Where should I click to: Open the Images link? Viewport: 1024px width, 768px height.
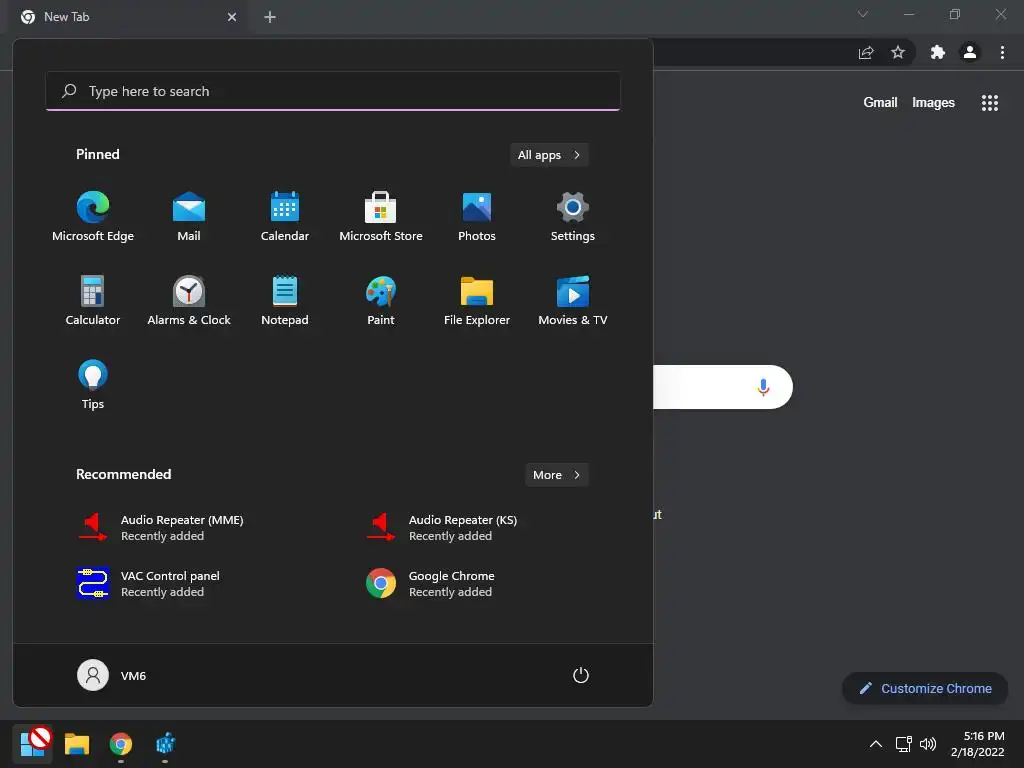(x=933, y=103)
